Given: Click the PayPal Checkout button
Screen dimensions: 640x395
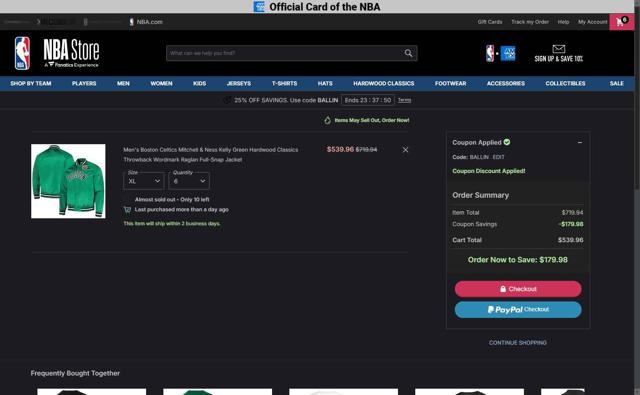Looking at the screenshot, I should (518, 310).
